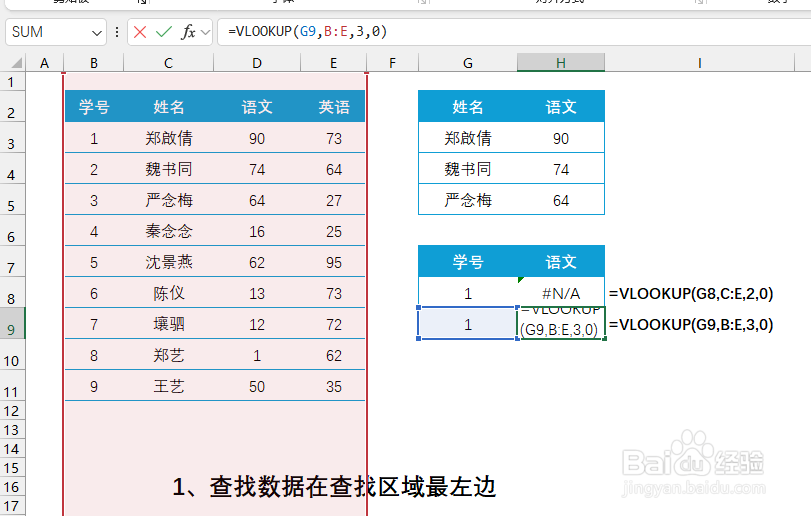Click the =VLOOKUP(G8,C:E,2,0) text in column I
The height and width of the screenshot is (516, 811).
pyautogui.click(x=691, y=294)
